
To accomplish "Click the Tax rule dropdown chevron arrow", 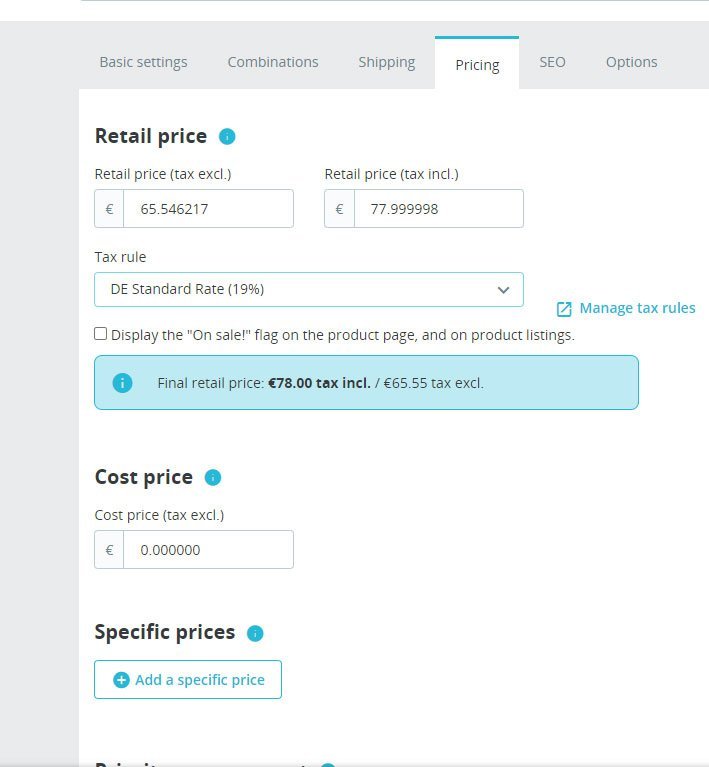I will tap(504, 290).
